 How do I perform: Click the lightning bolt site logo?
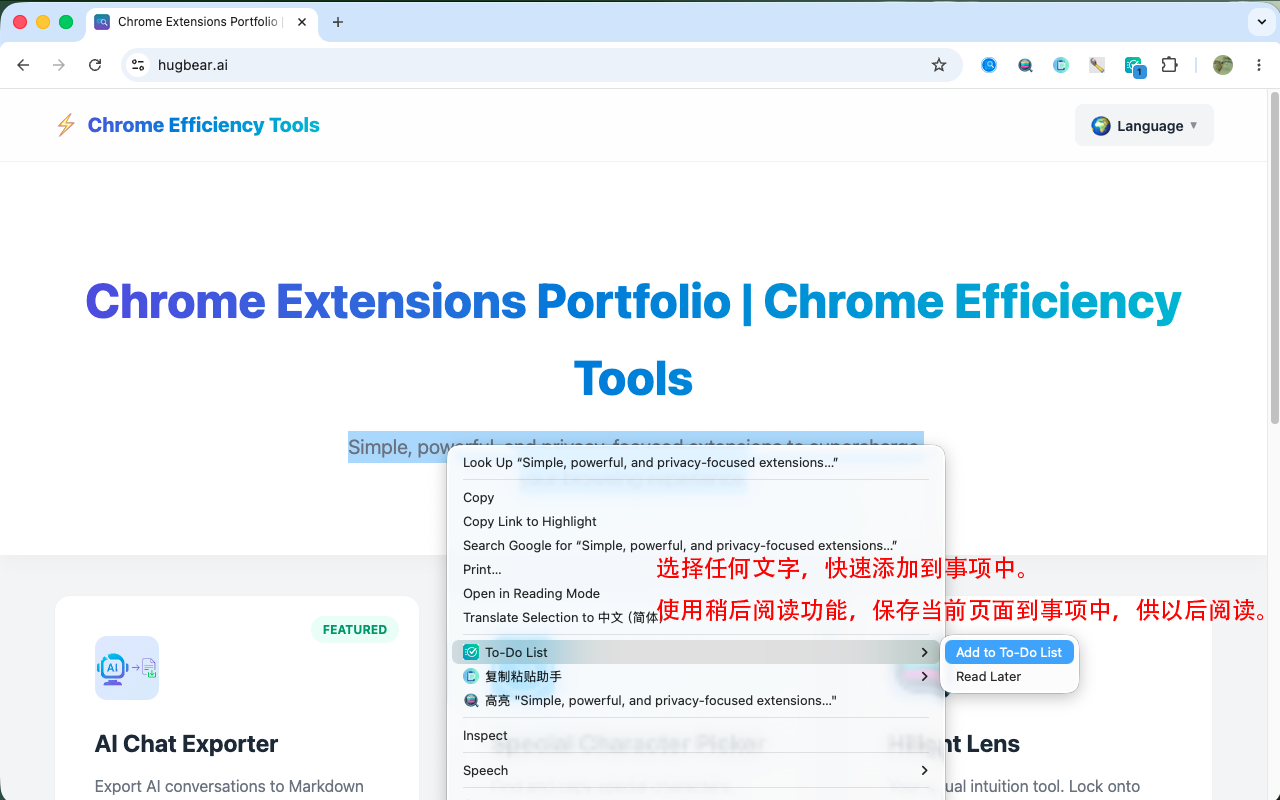click(66, 125)
